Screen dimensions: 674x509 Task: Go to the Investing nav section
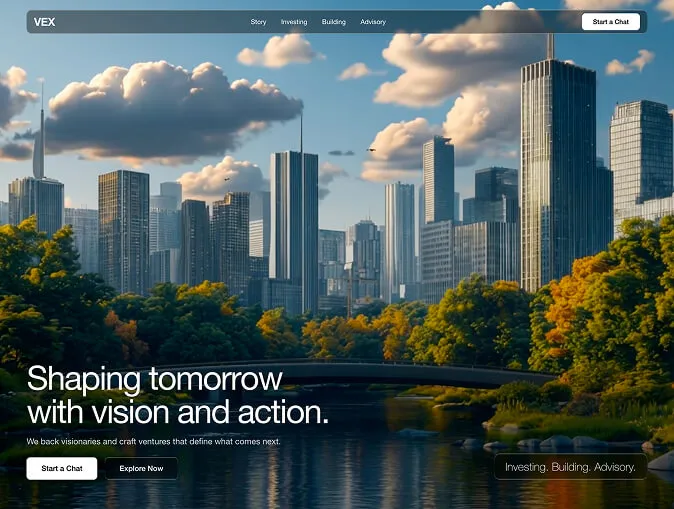(294, 22)
